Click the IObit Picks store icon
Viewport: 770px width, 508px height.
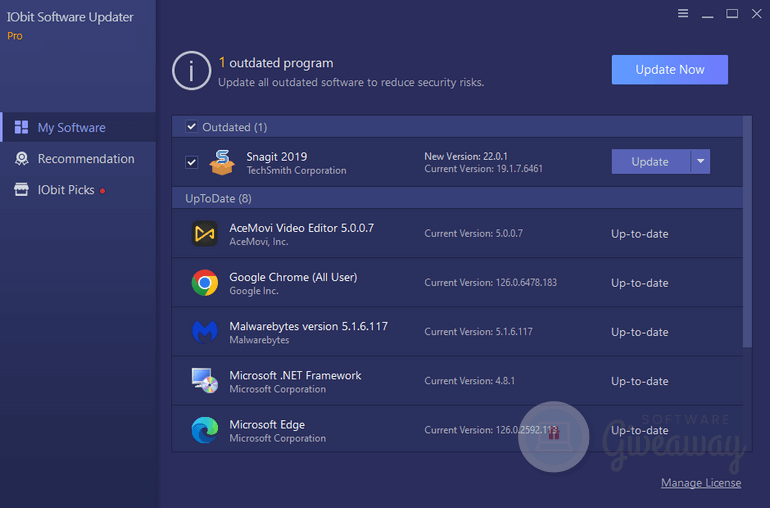(21, 190)
